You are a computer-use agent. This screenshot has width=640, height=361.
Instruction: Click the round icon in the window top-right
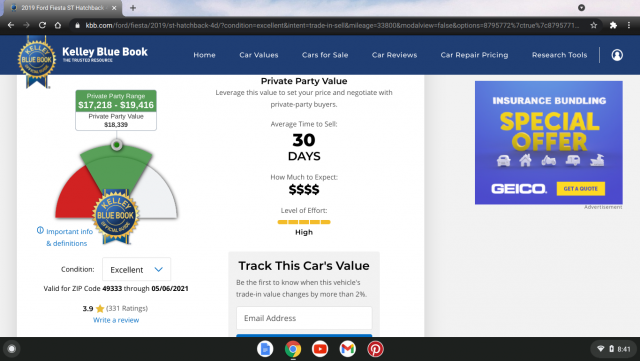pos(581,7)
